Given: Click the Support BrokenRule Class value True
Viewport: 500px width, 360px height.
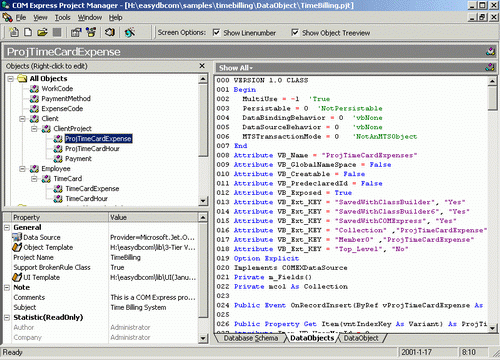Looking at the screenshot, I should (x=117, y=267).
